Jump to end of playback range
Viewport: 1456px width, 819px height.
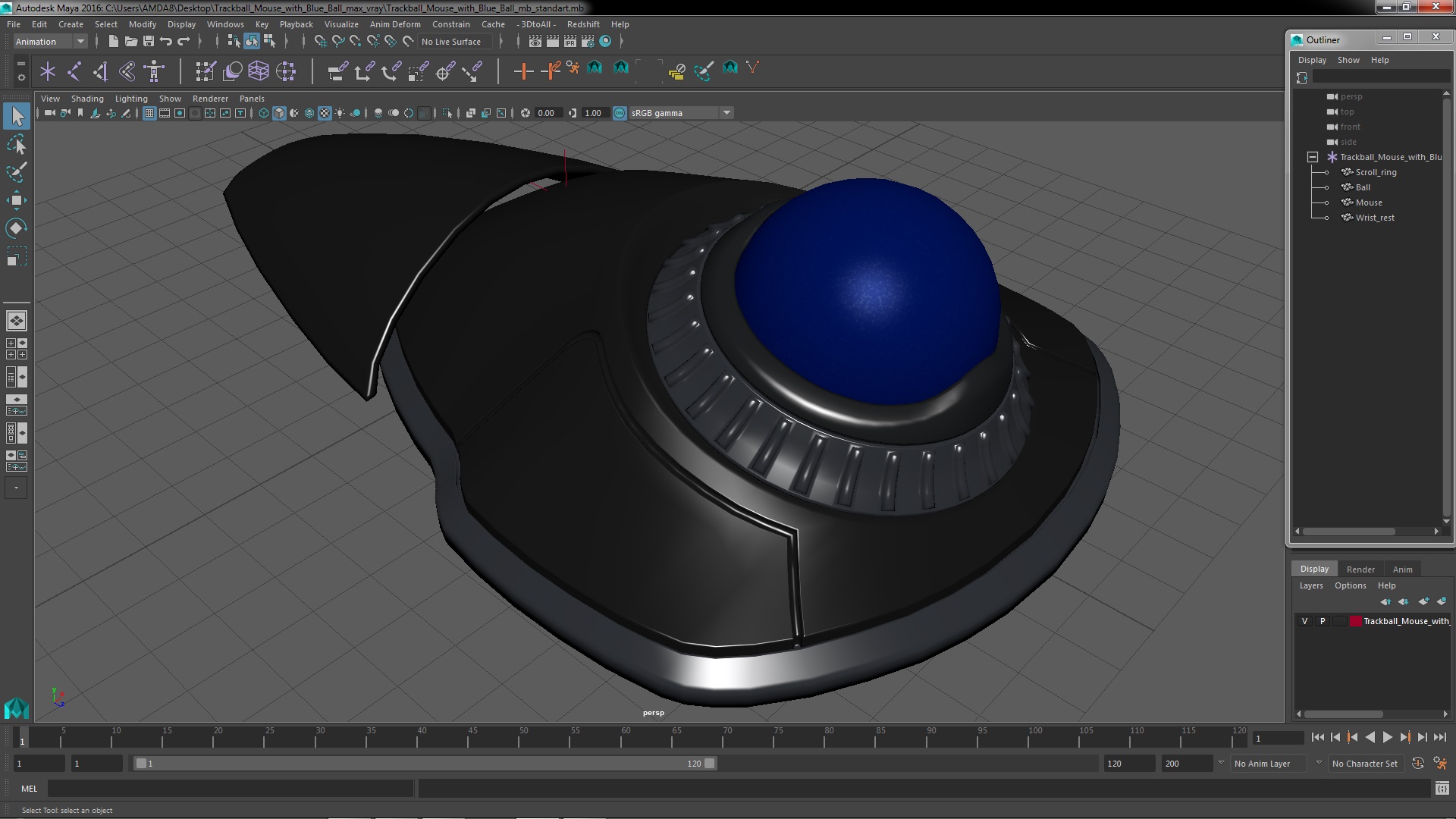point(1439,737)
